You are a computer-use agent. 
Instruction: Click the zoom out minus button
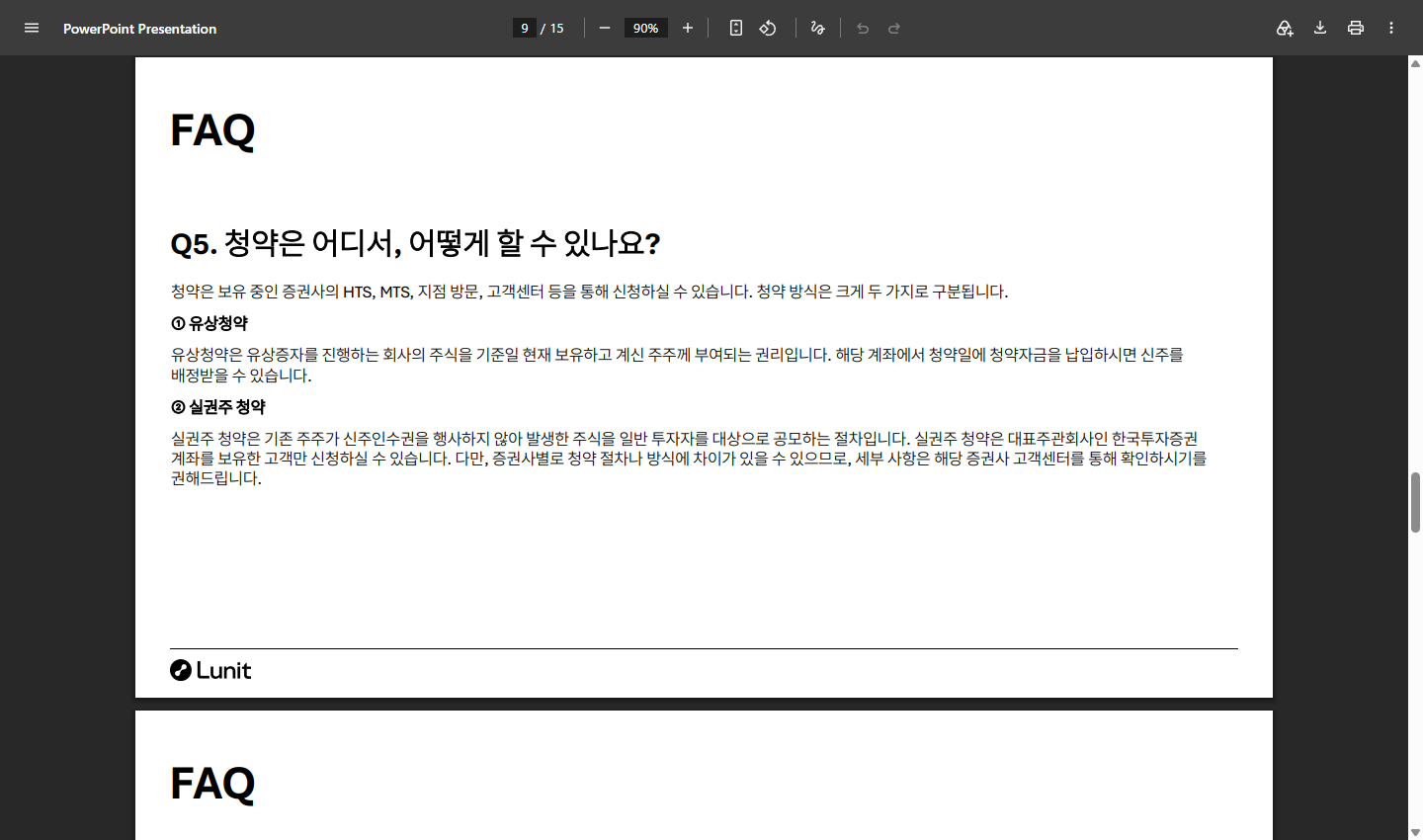(x=605, y=28)
